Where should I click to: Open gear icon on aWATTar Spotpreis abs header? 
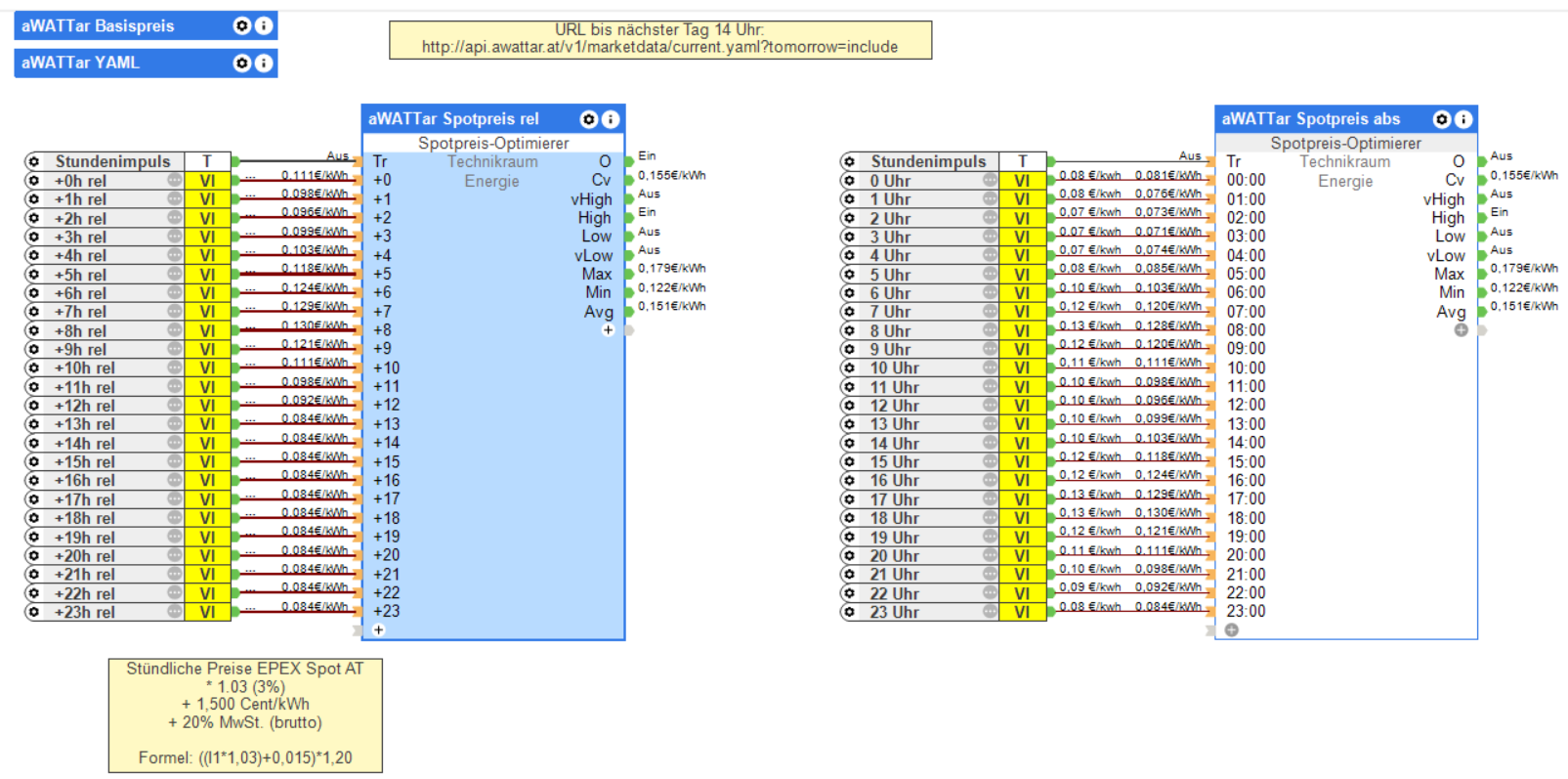[1442, 119]
